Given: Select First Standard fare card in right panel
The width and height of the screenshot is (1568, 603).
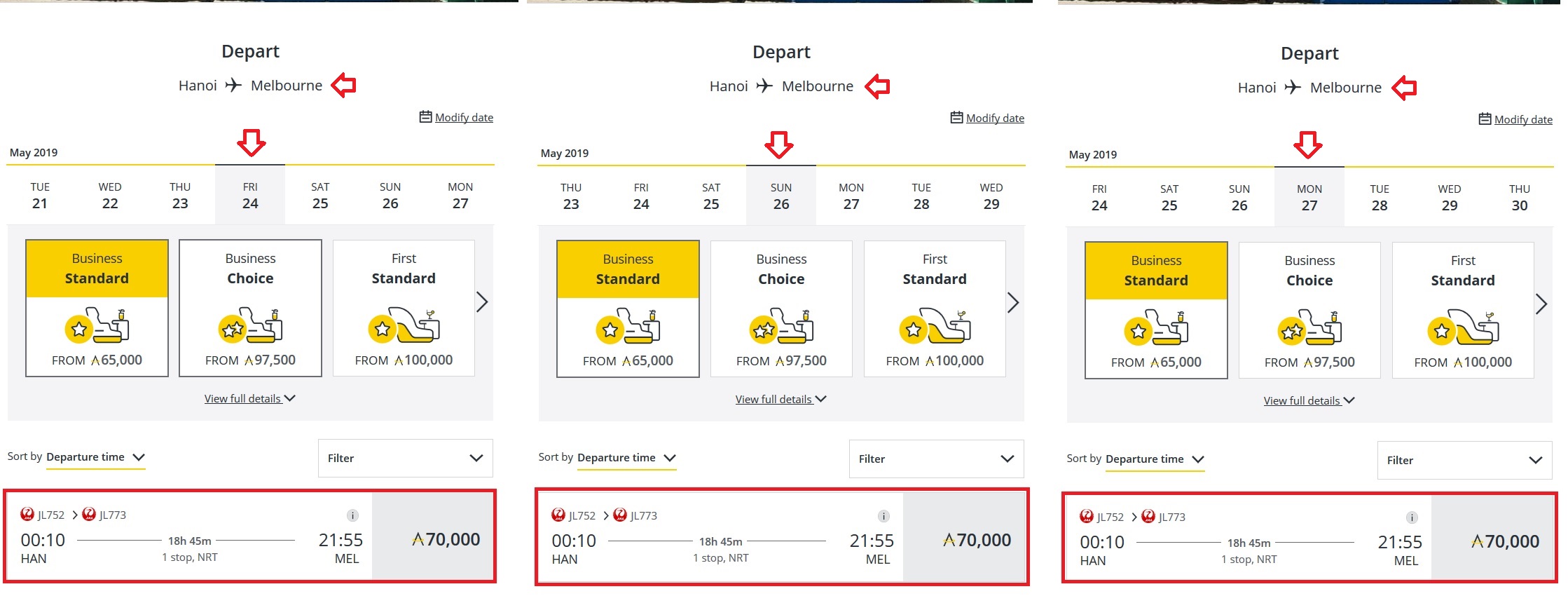Looking at the screenshot, I should pyautogui.click(x=1463, y=311).
